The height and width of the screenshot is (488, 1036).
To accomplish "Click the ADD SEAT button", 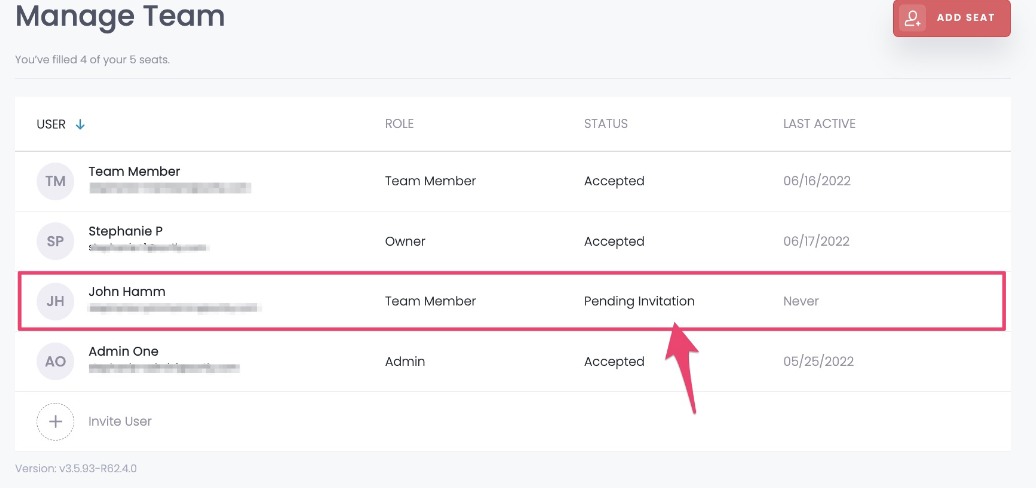I will pos(951,18).
